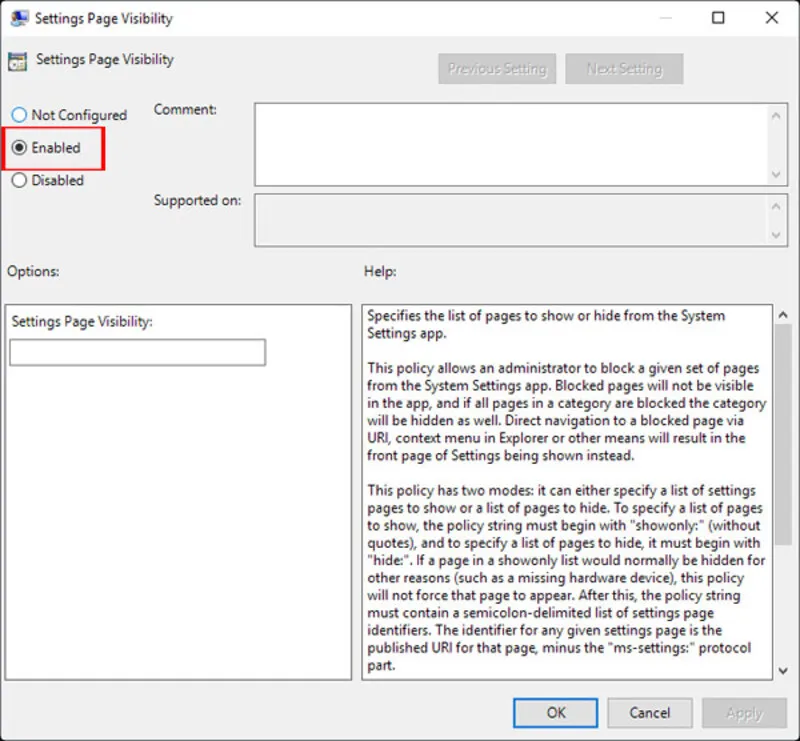Click the Help panel scrollbar thumb
Screen dimensions: 800x741
(783, 435)
